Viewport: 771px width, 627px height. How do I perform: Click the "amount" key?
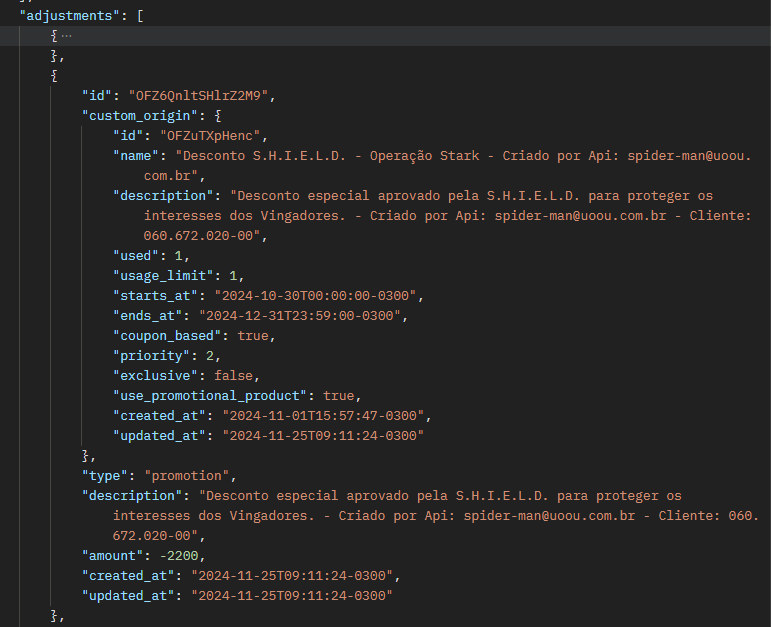pos(113,556)
